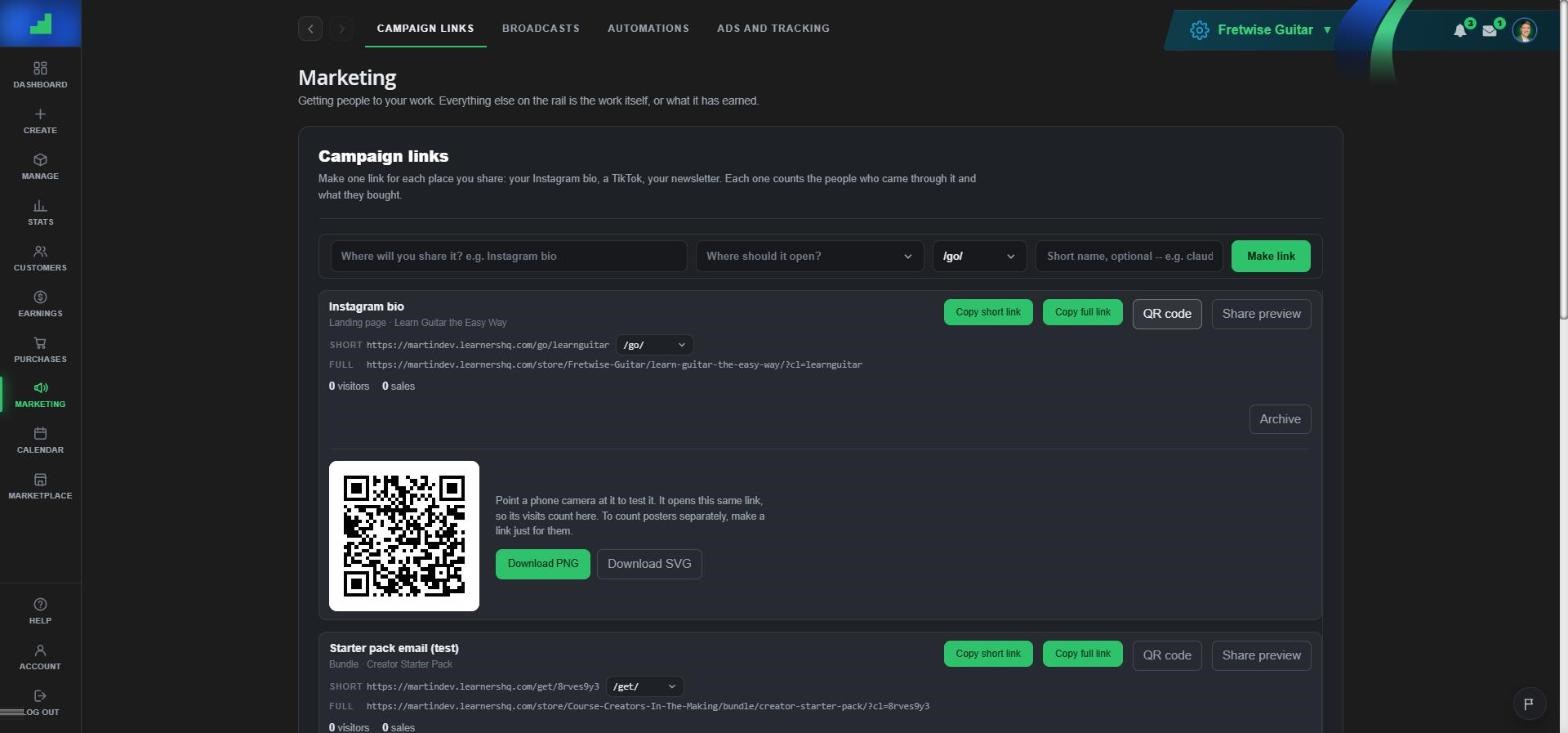Go back with the left arrow button
Viewport: 1568px width, 733px height.
coord(310,29)
